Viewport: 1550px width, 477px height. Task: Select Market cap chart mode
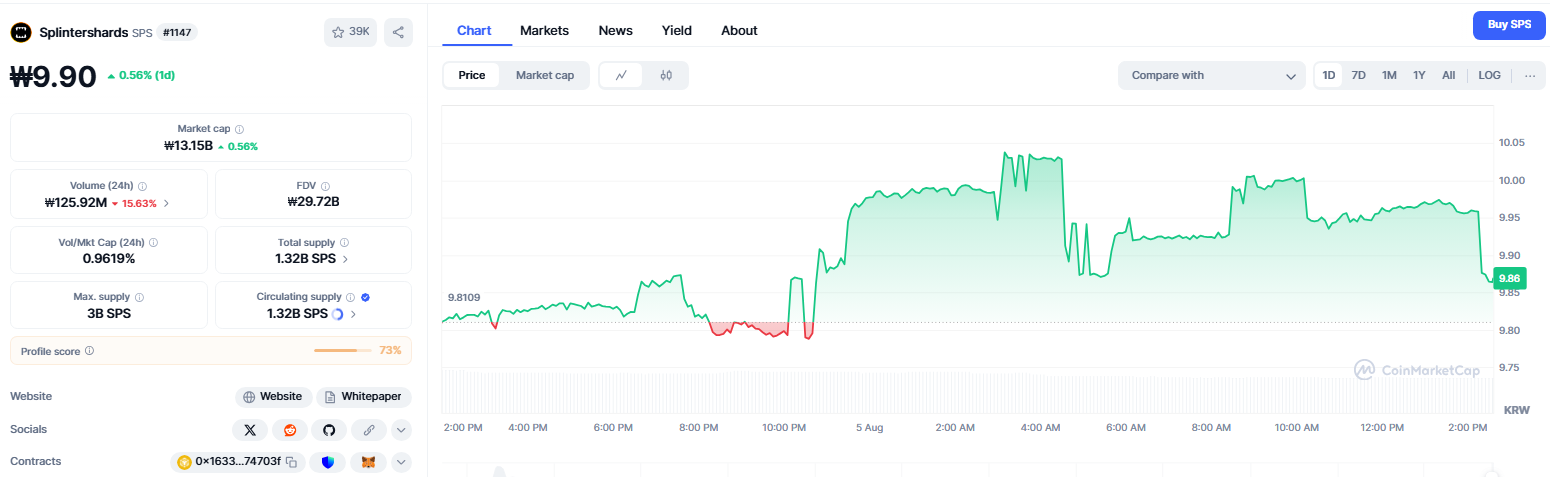(545, 75)
